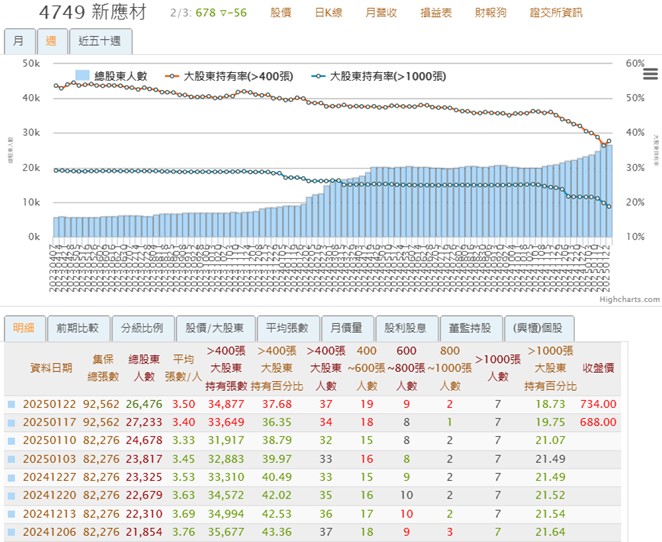Open the 日K線 link
The width and height of the screenshot is (662, 542).
328,13
